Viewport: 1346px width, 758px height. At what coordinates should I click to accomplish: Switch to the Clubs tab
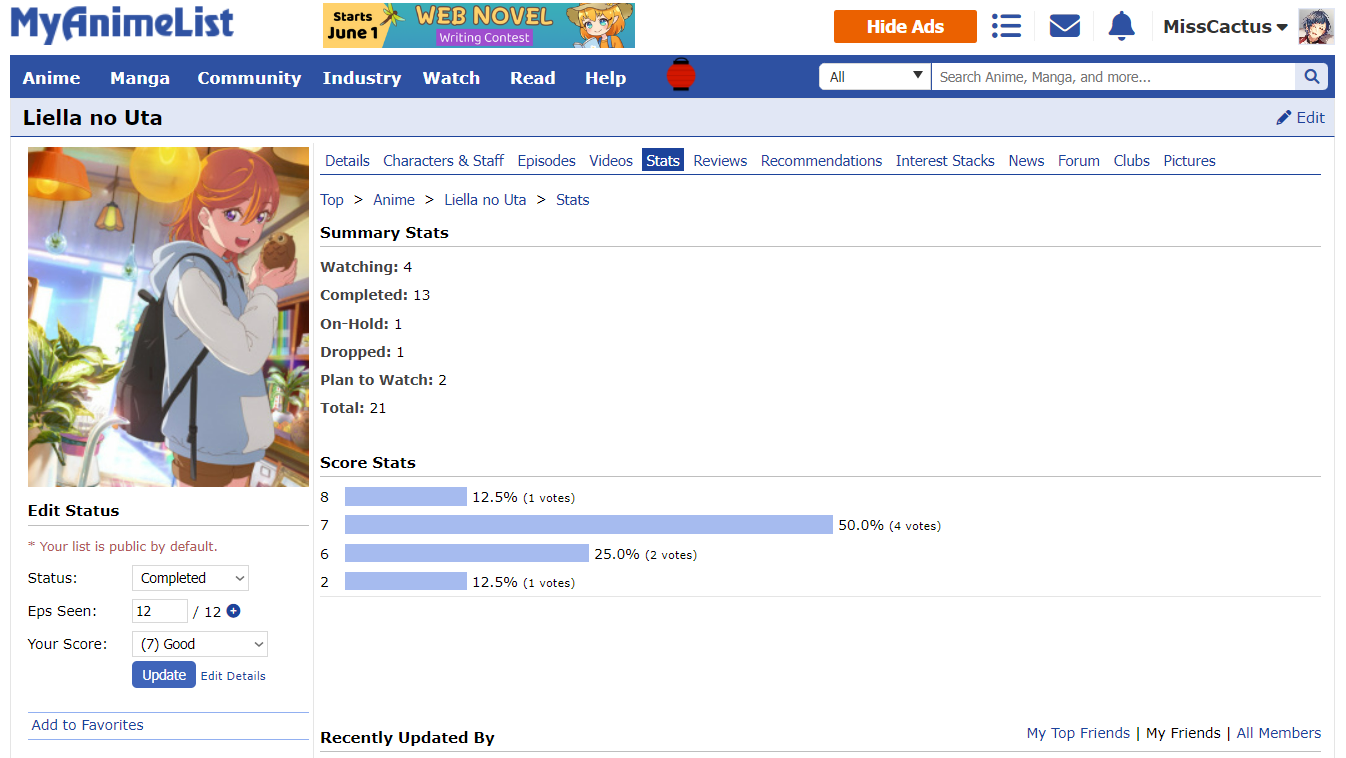[x=1132, y=160]
